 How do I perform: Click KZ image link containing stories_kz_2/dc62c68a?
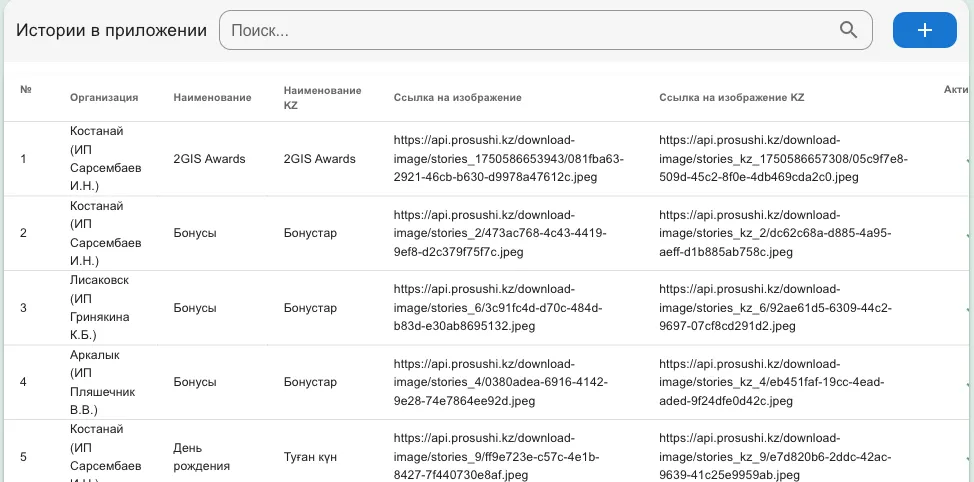tap(775, 234)
